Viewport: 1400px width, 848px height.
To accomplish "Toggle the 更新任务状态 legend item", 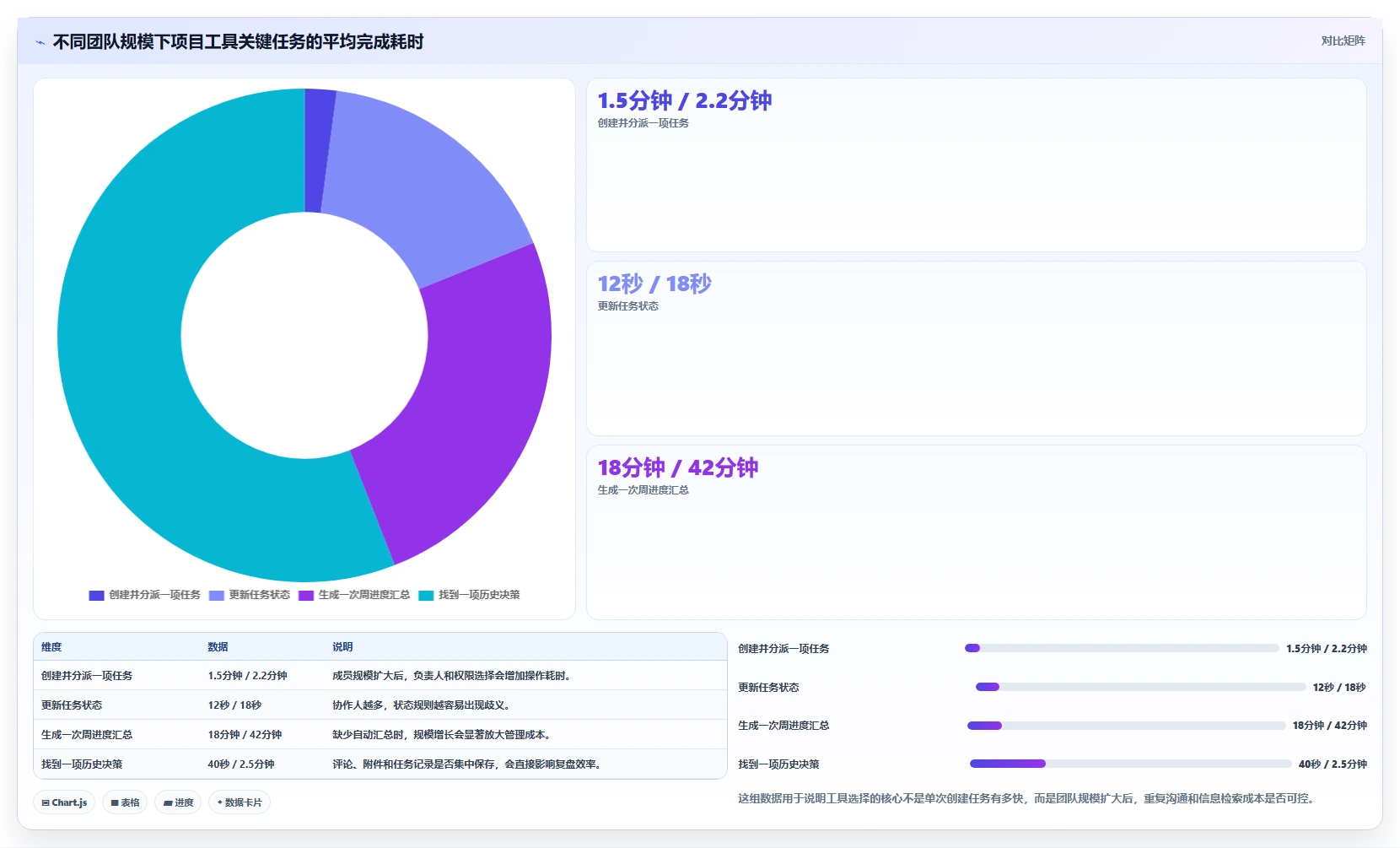I will point(250,595).
